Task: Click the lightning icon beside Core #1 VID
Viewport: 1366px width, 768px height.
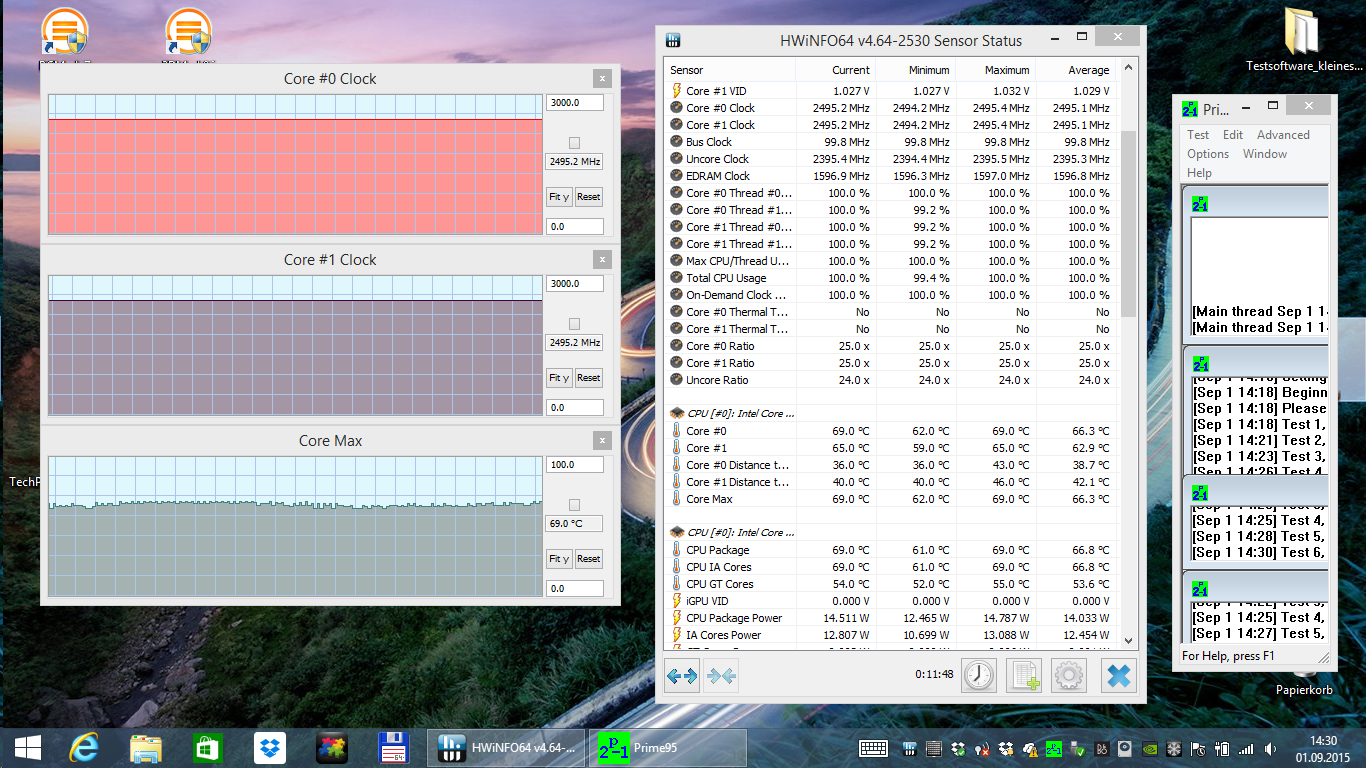Action: point(676,91)
